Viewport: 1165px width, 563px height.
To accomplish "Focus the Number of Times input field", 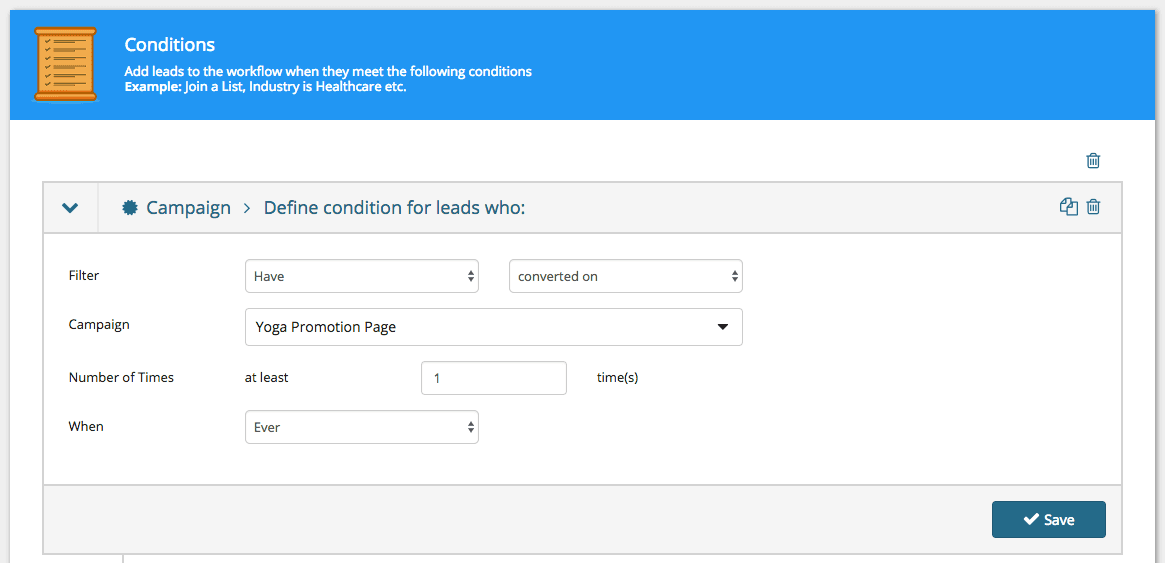I will (493, 378).
